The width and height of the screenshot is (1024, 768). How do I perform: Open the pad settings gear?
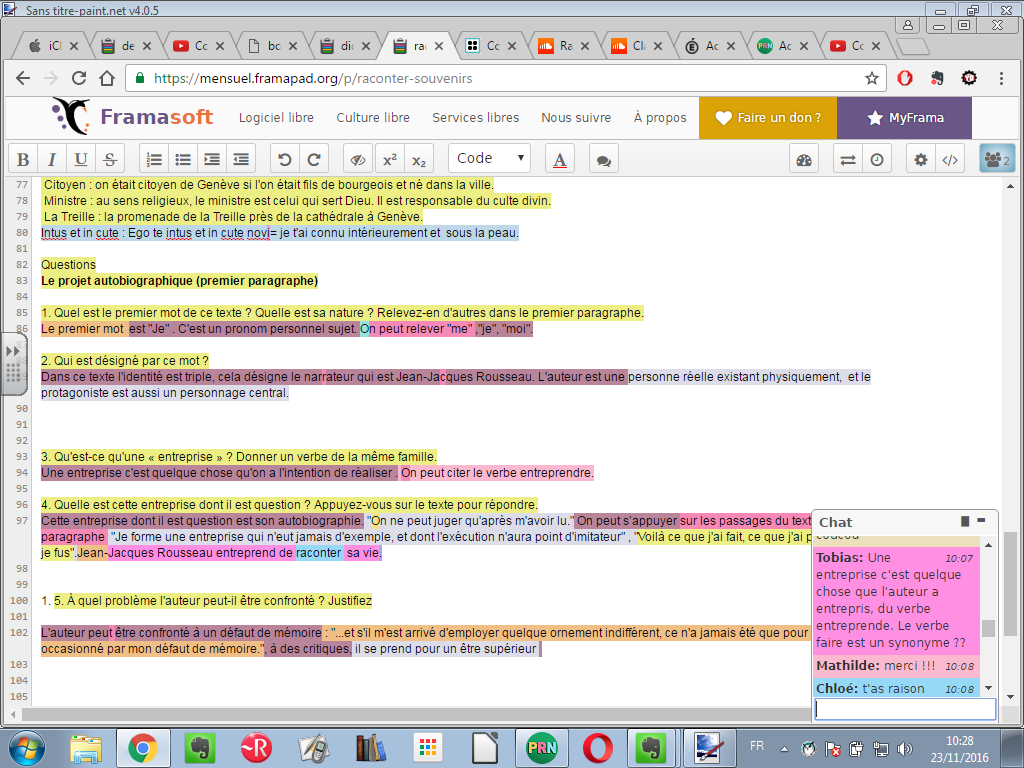pyautogui.click(x=921, y=159)
